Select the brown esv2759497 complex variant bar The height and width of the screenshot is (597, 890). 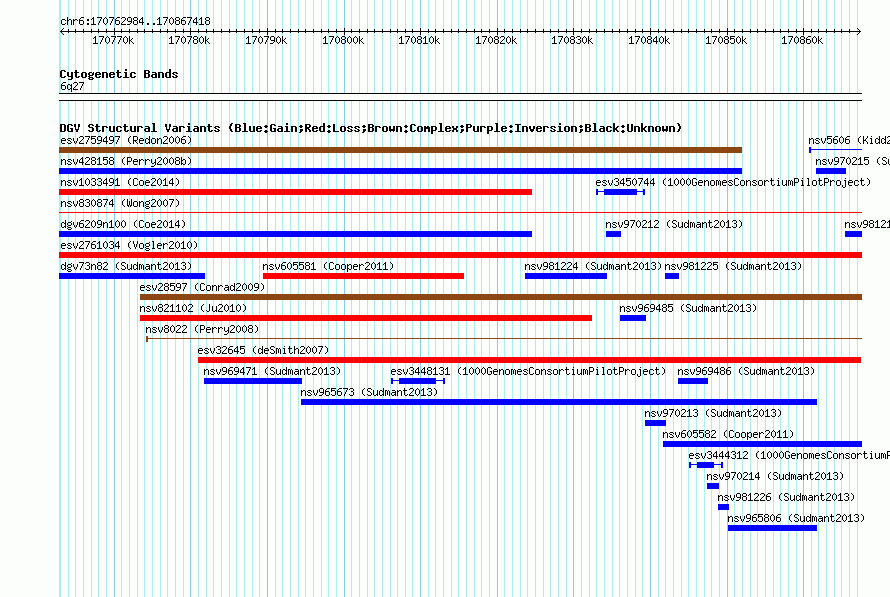tap(401, 150)
